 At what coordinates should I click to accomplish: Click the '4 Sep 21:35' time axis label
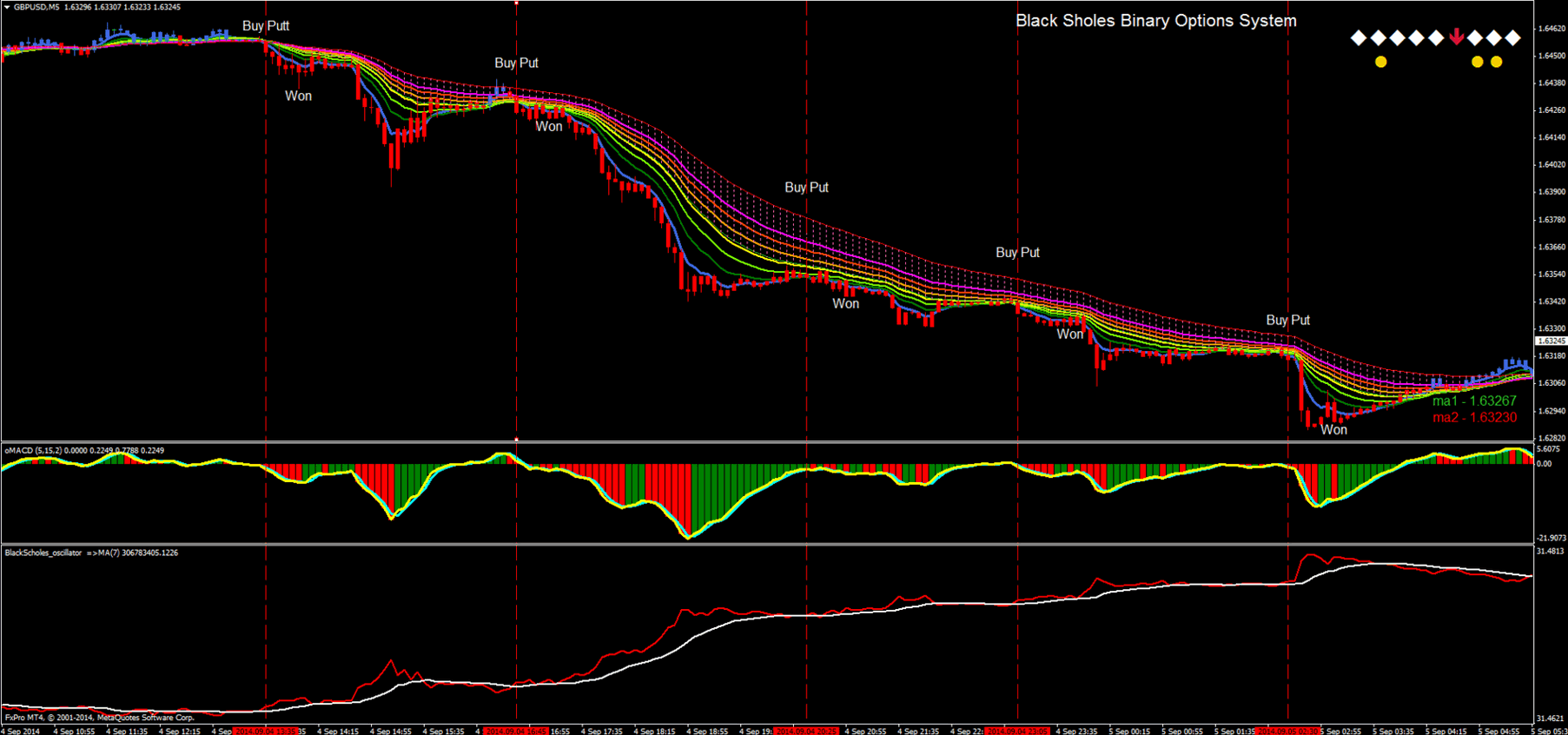pyautogui.click(x=919, y=731)
